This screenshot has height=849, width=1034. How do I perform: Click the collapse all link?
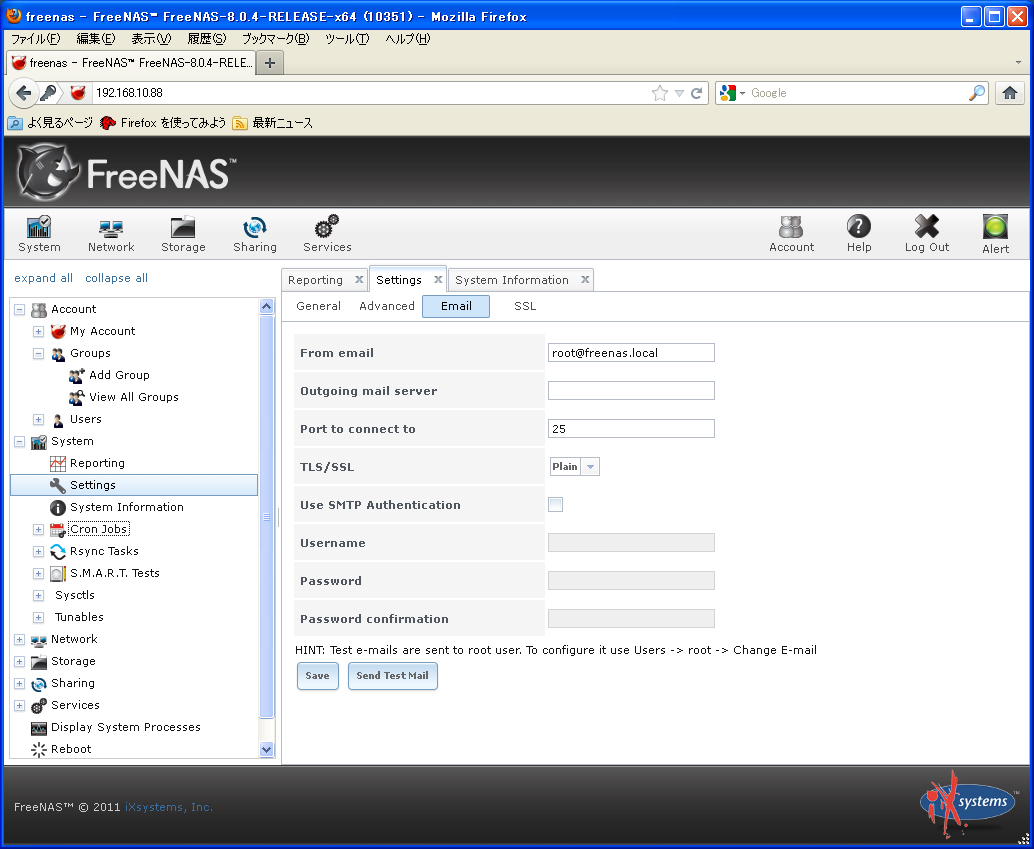(x=116, y=278)
